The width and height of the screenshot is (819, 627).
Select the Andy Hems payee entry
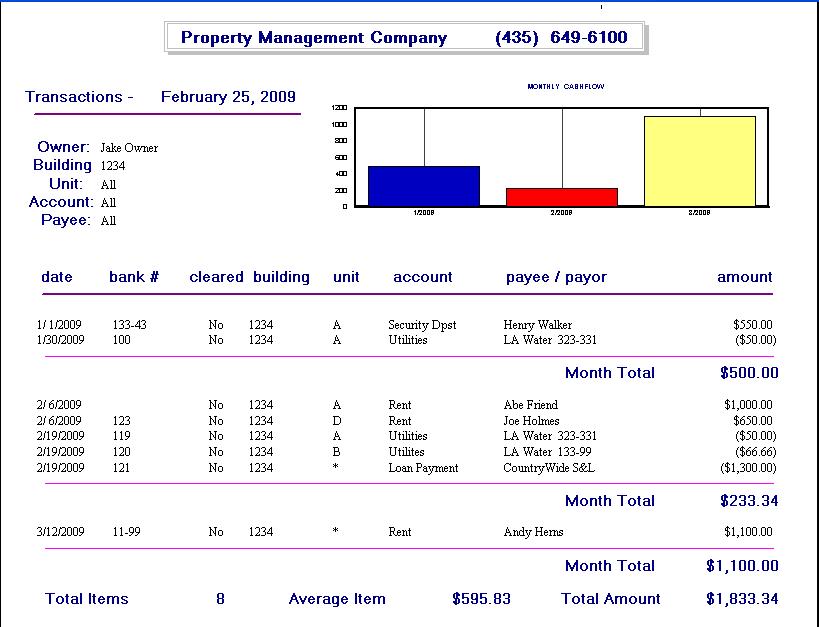tap(533, 532)
